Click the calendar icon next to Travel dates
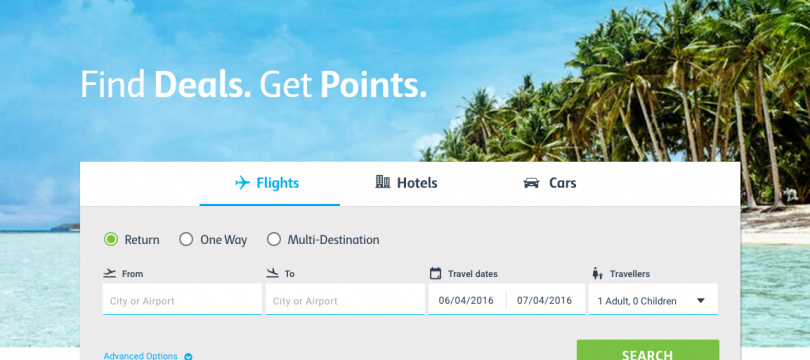The width and height of the screenshot is (810, 360). [435, 273]
